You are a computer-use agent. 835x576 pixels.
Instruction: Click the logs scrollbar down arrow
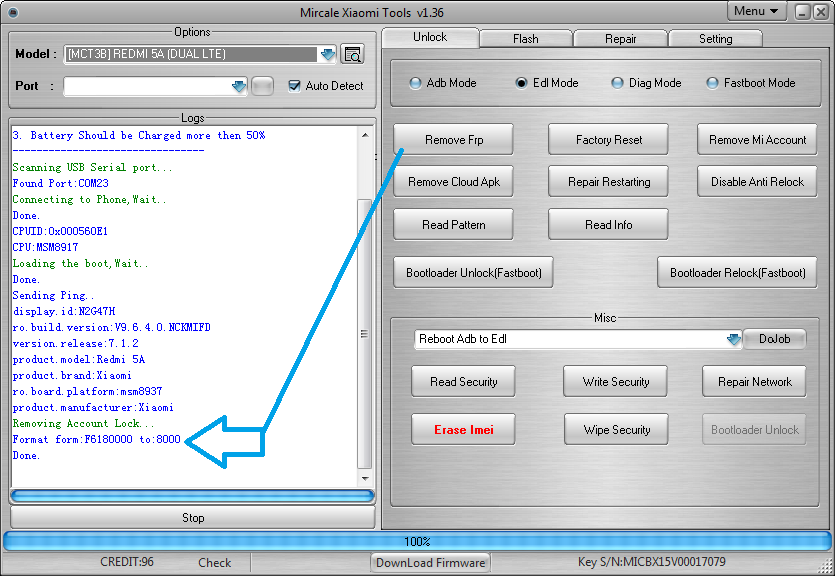point(365,479)
